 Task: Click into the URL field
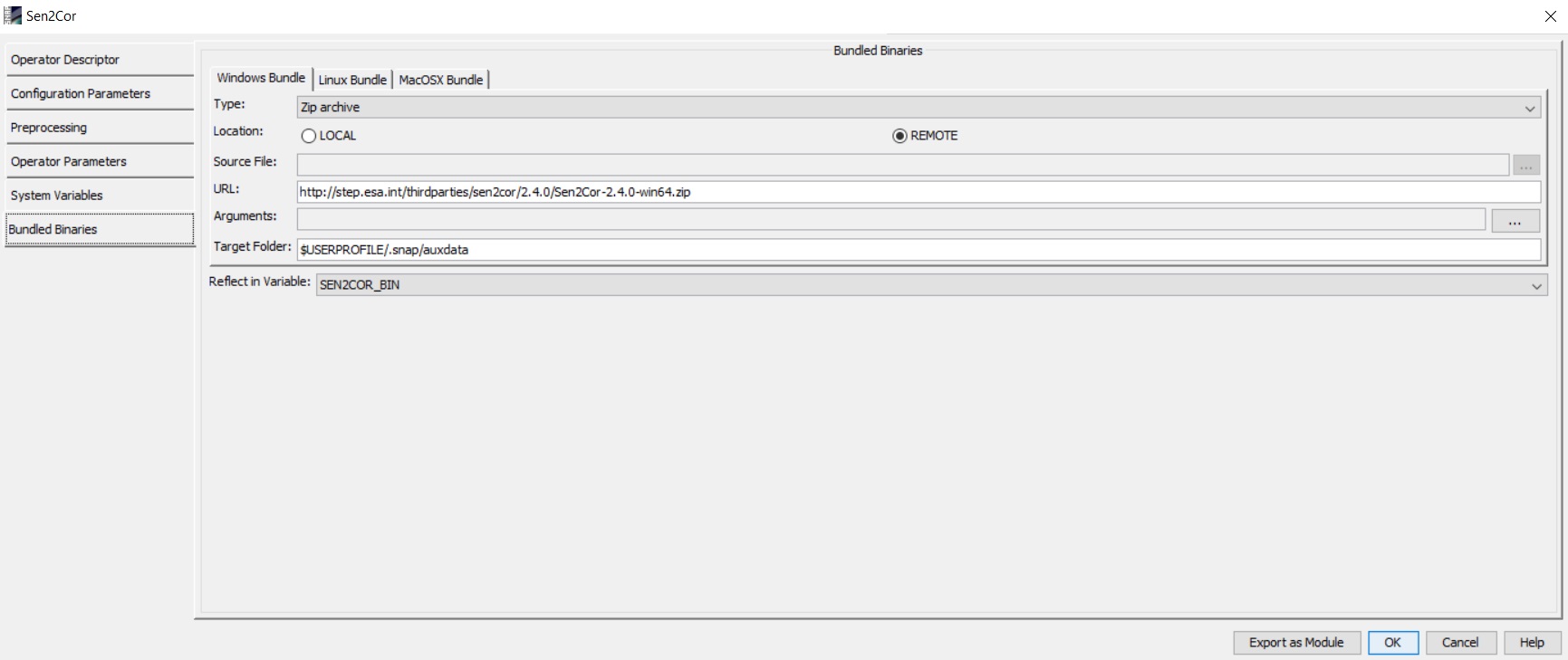pyautogui.click(x=919, y=192)
